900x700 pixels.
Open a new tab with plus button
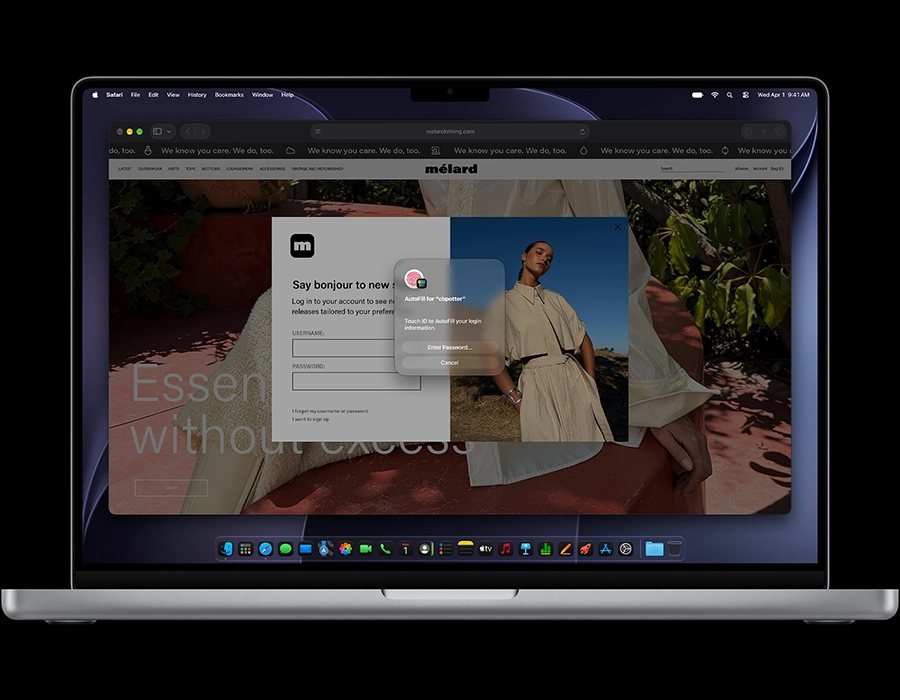(x=763, y=131)
